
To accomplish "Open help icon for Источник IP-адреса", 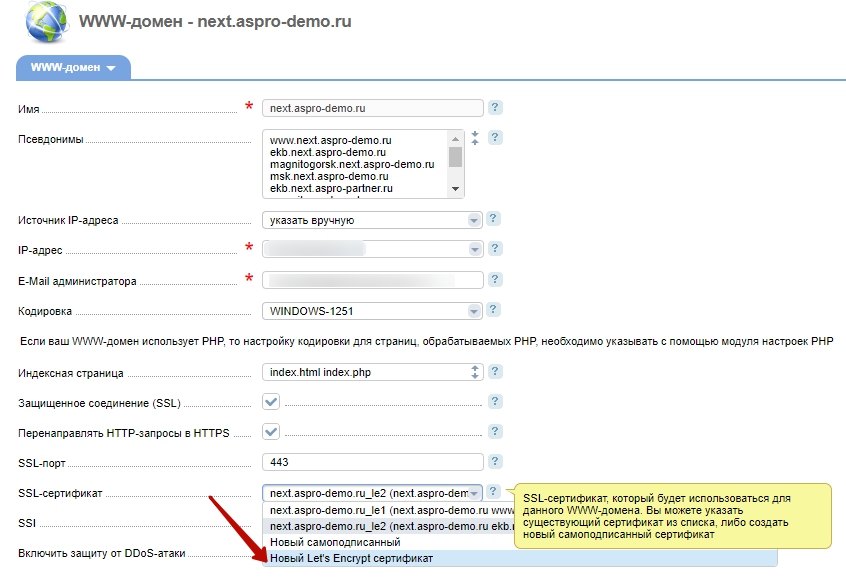I will pyautogui.click(x=493, y=218).
